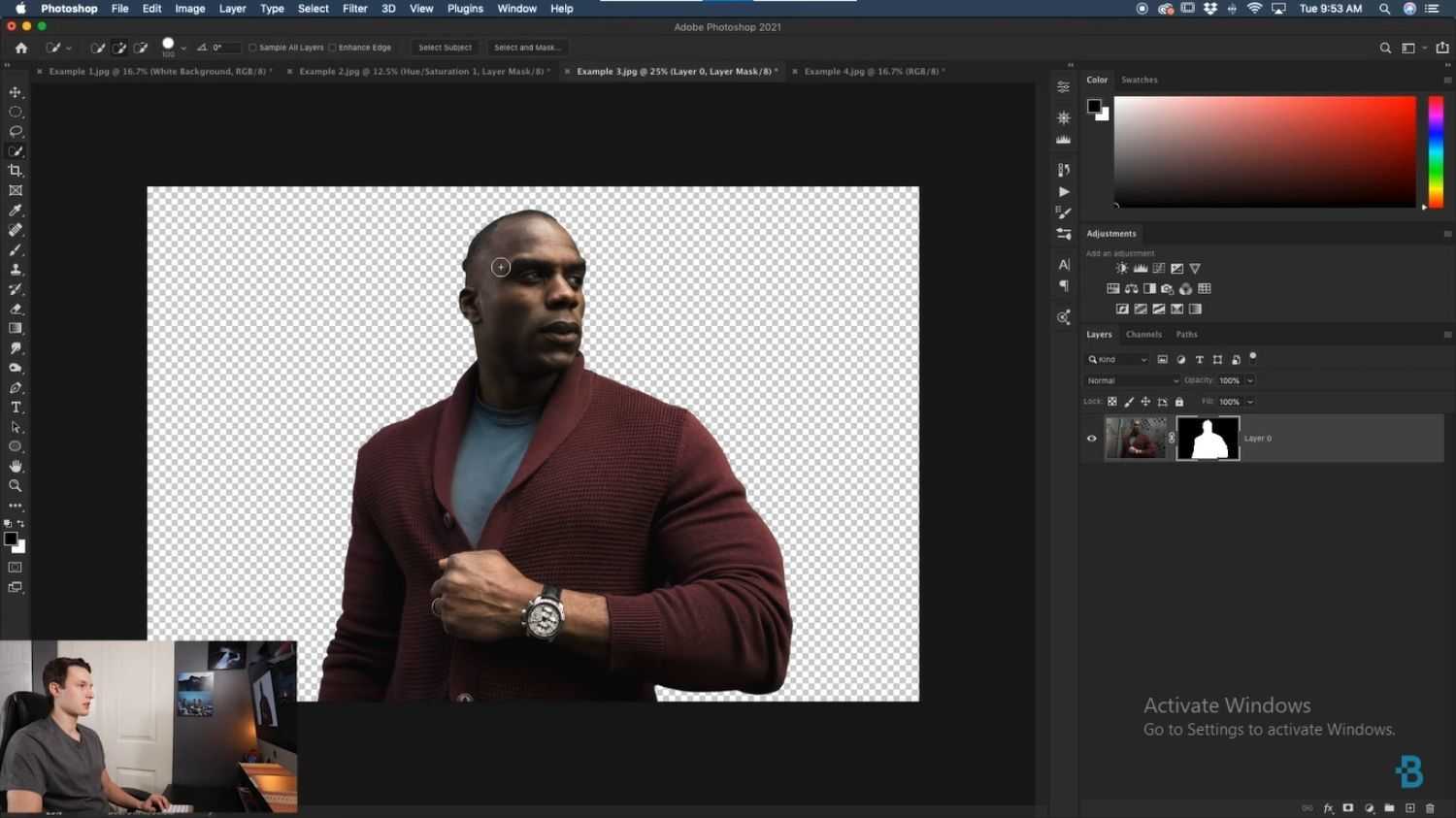Add a Curves adjustment layer
The height and width of the screenshot is (818, 1456).
[1159, 268]
